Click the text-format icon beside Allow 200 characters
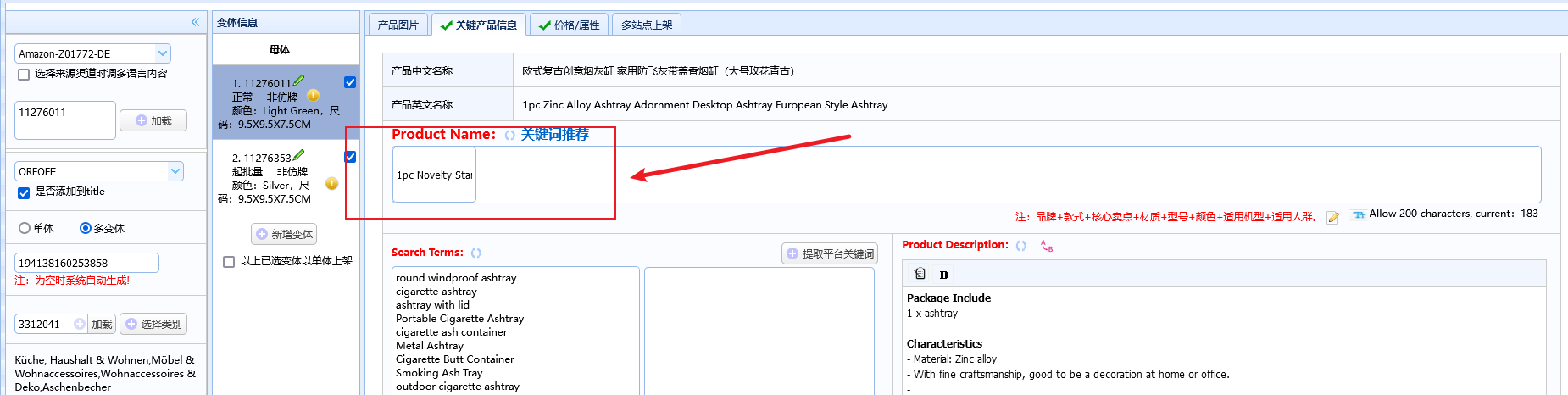Image resolution: width=1568 pixels, height=395 pixels. click(x=1359, y=214)
